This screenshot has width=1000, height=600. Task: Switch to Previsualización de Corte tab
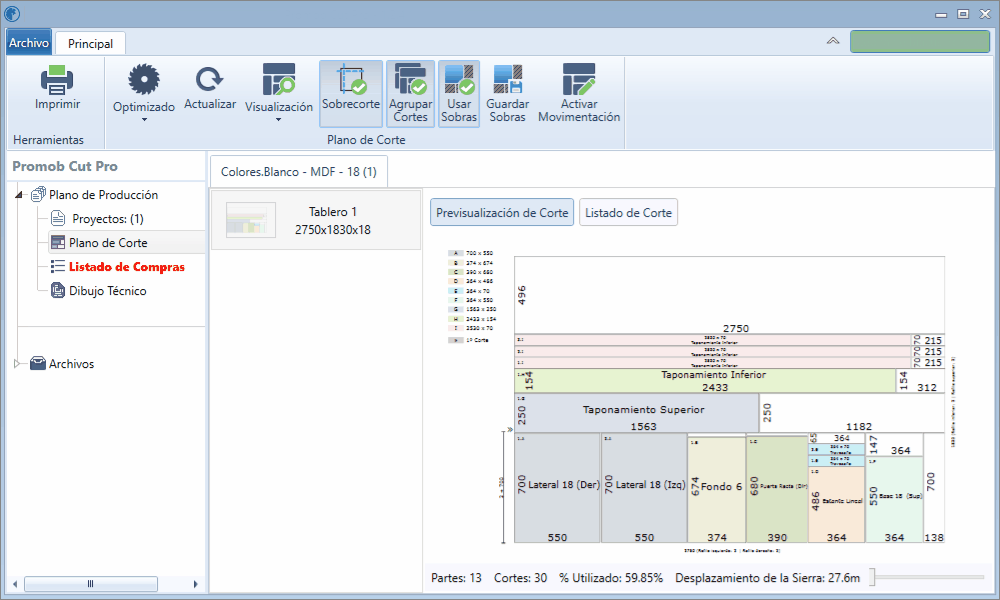click(x=502, y=212)
